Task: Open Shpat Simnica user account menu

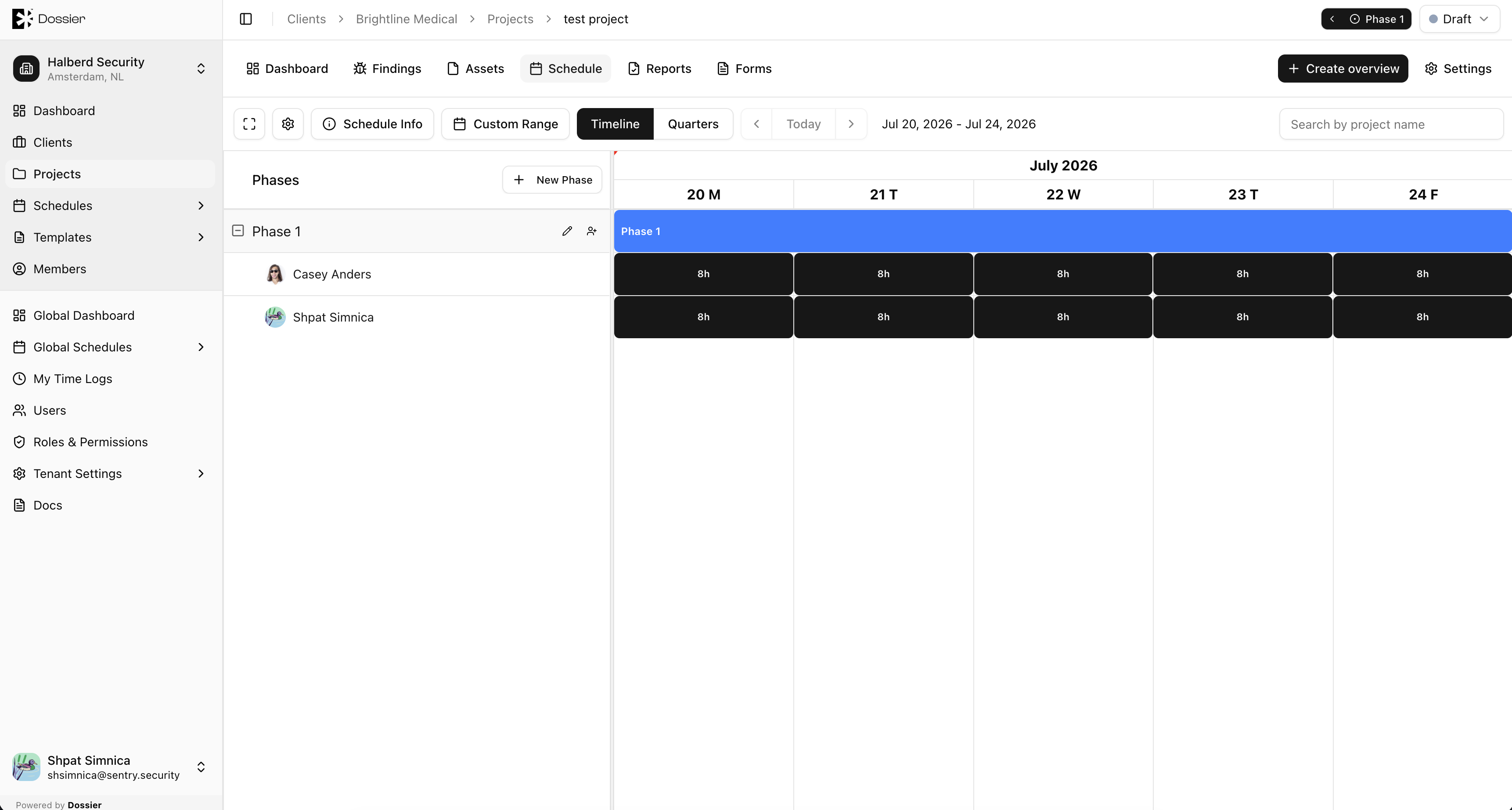Action: pos(110,767)
